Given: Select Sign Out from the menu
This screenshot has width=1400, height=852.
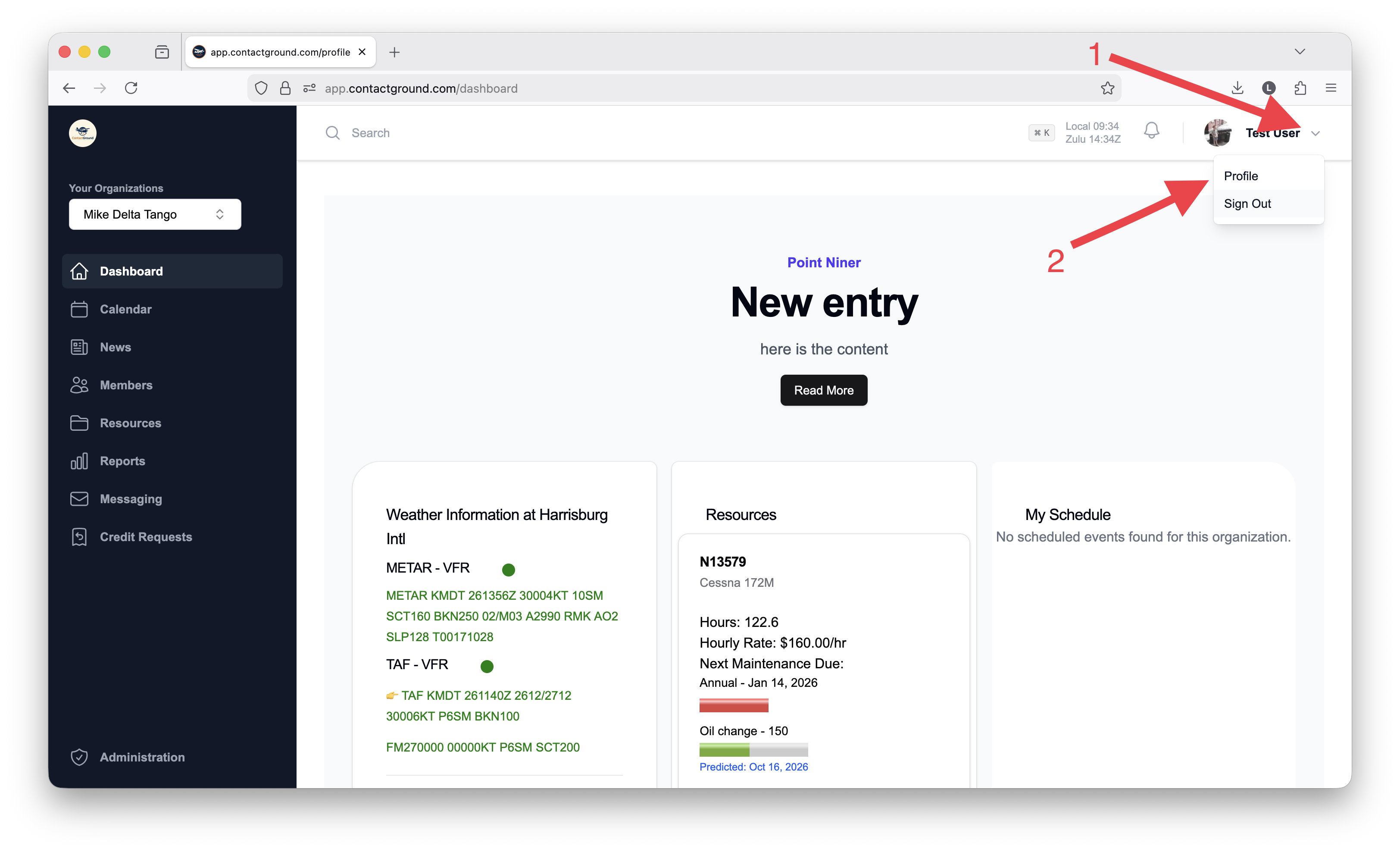Looking at the screenshot, I should click(x=1247, y=204).
